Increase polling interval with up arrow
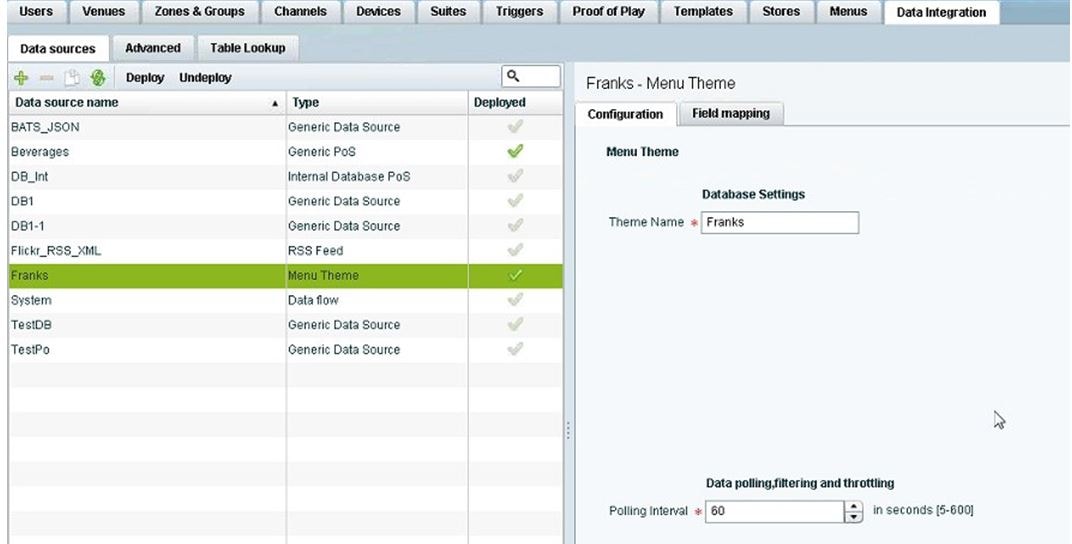 pos(854,506)
